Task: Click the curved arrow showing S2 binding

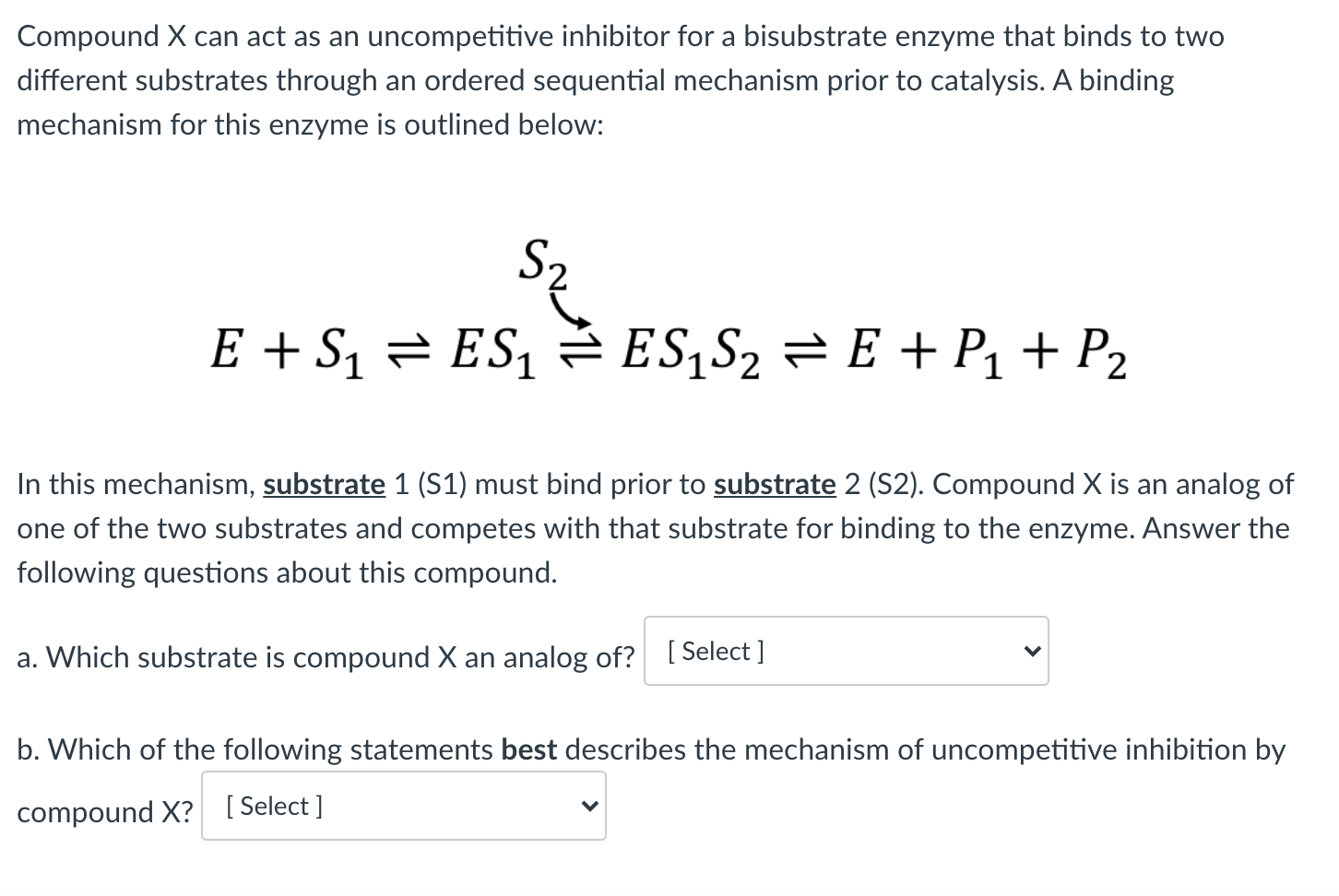Action: coord(568,309)
